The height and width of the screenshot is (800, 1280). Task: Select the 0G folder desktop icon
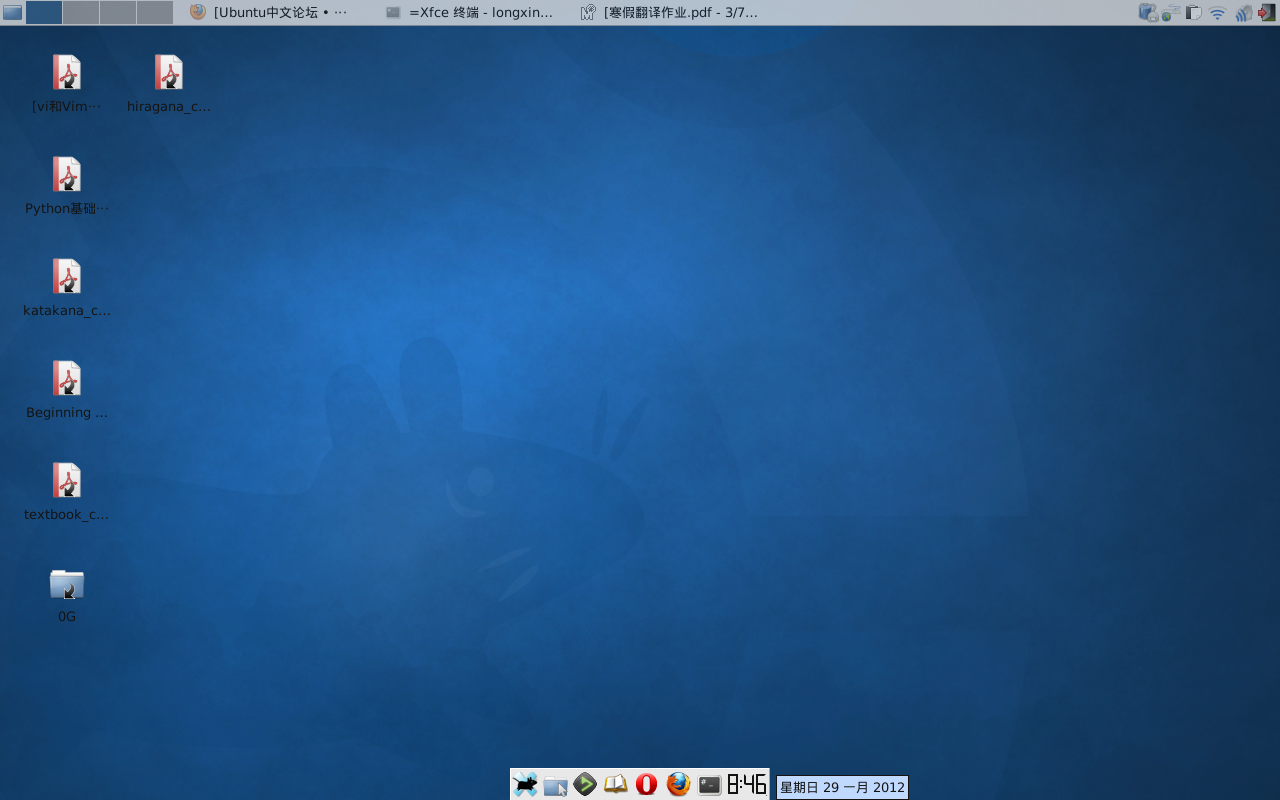[67, 595]
